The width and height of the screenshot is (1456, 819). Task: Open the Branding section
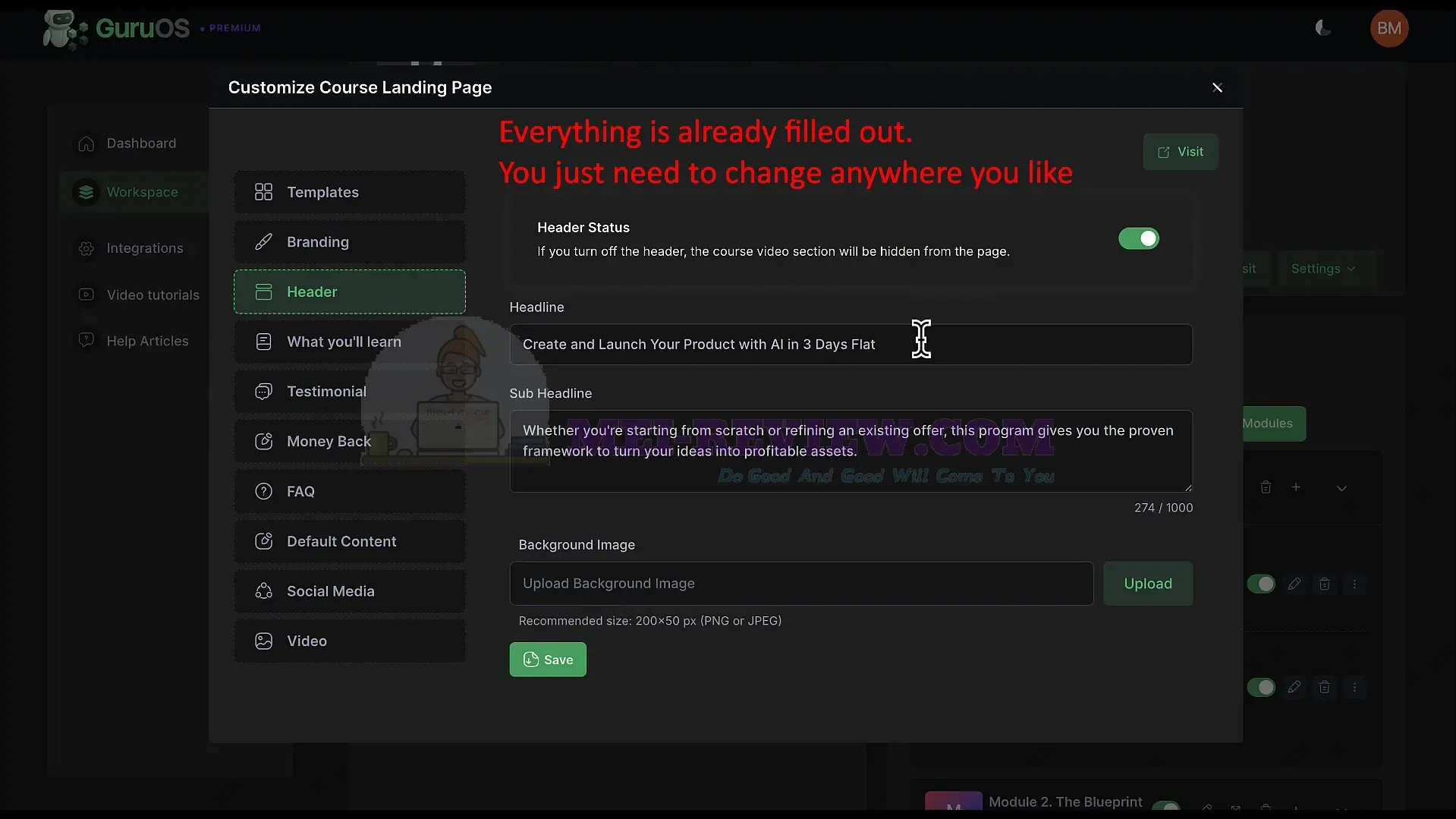pos(349,242)
